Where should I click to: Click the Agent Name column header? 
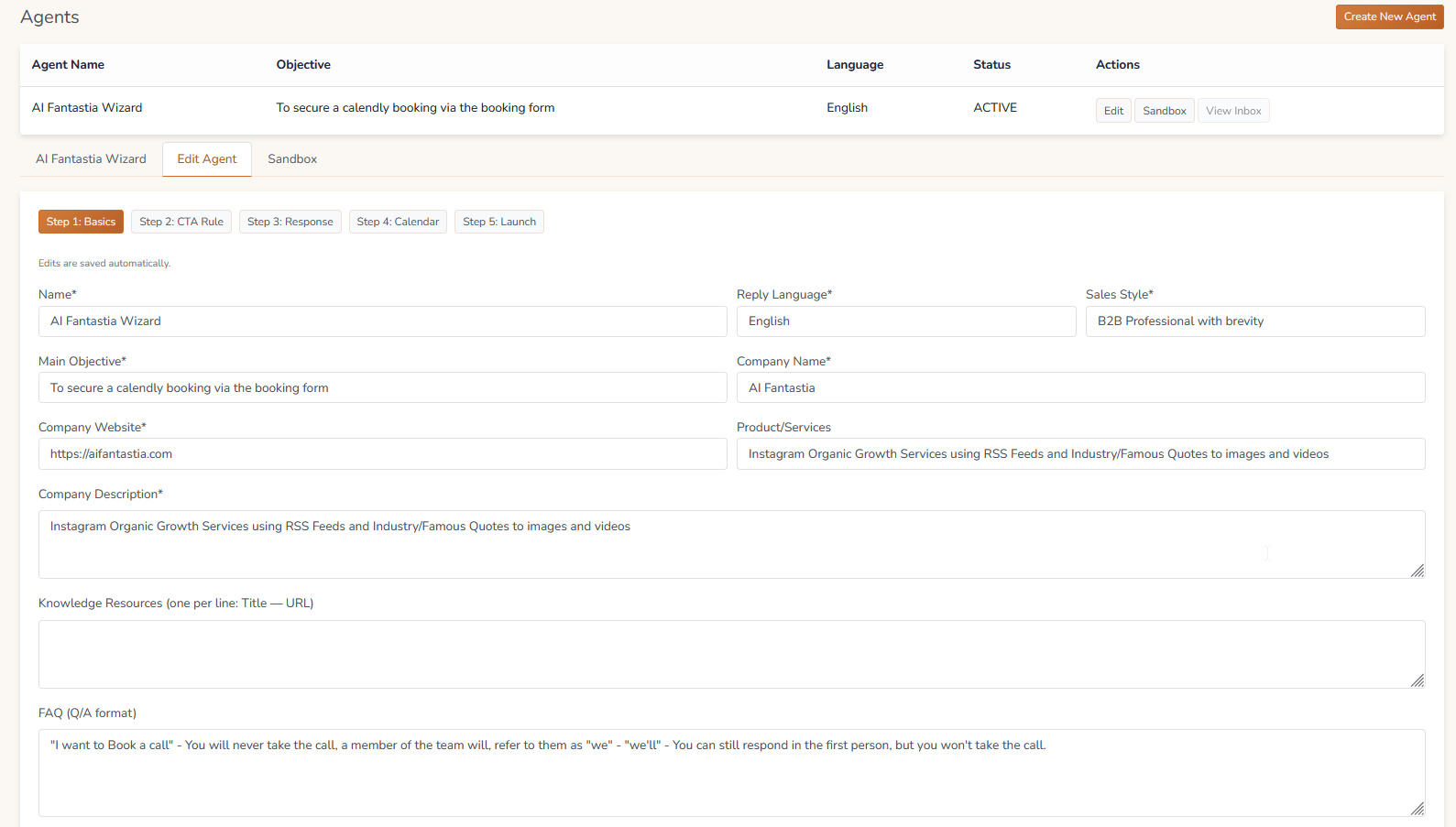click(x=68, y=65)
